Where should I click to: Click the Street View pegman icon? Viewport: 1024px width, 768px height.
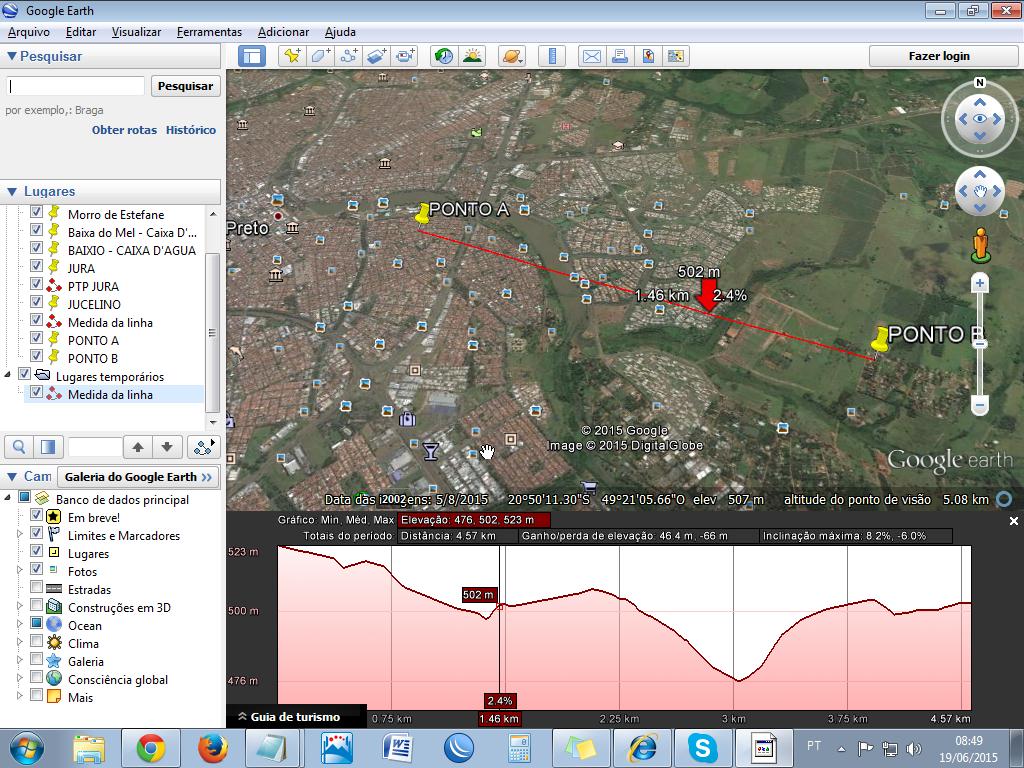980,245
